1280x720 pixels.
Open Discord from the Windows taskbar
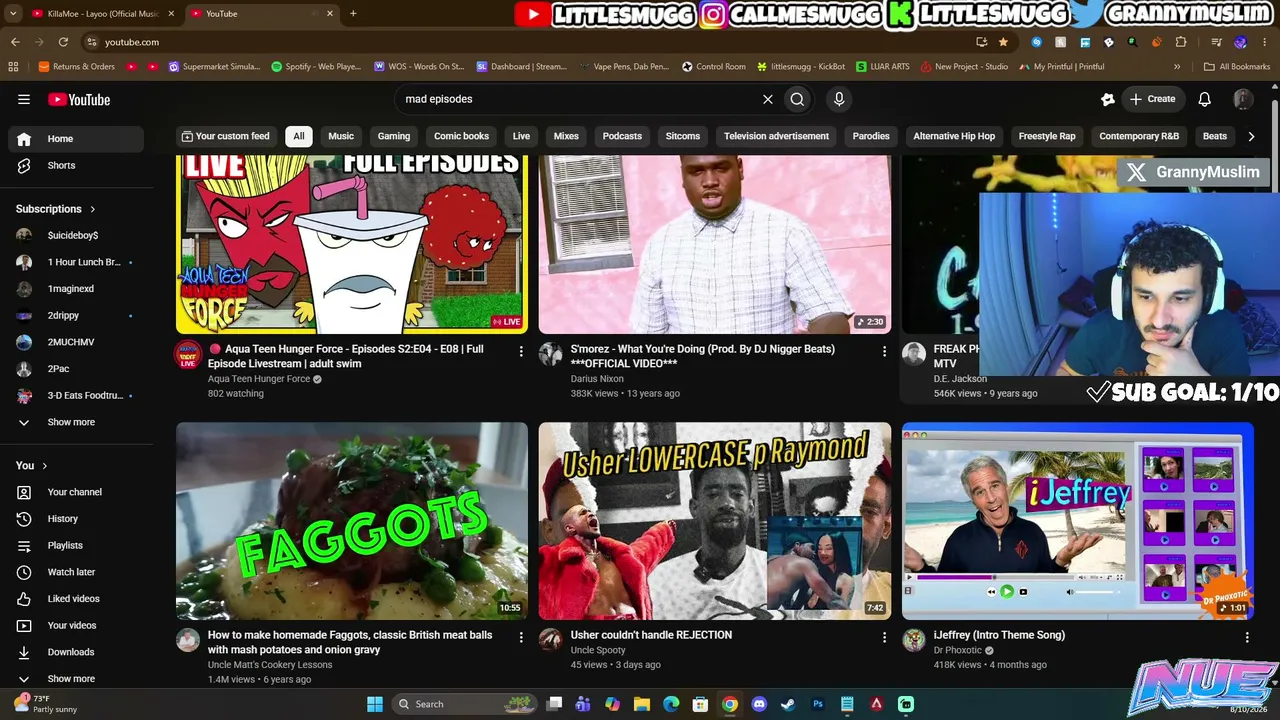(759, 704)
